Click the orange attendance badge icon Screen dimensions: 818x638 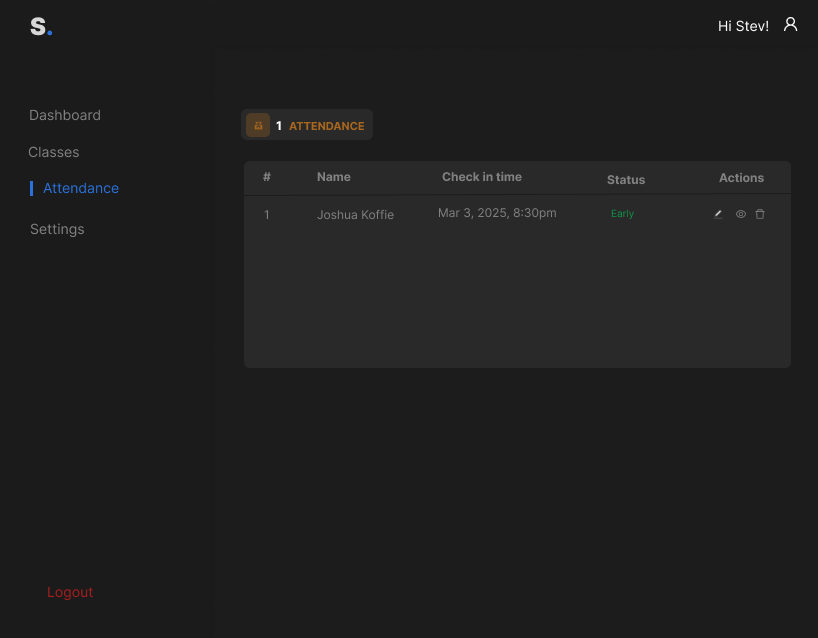tap(258, 125)
